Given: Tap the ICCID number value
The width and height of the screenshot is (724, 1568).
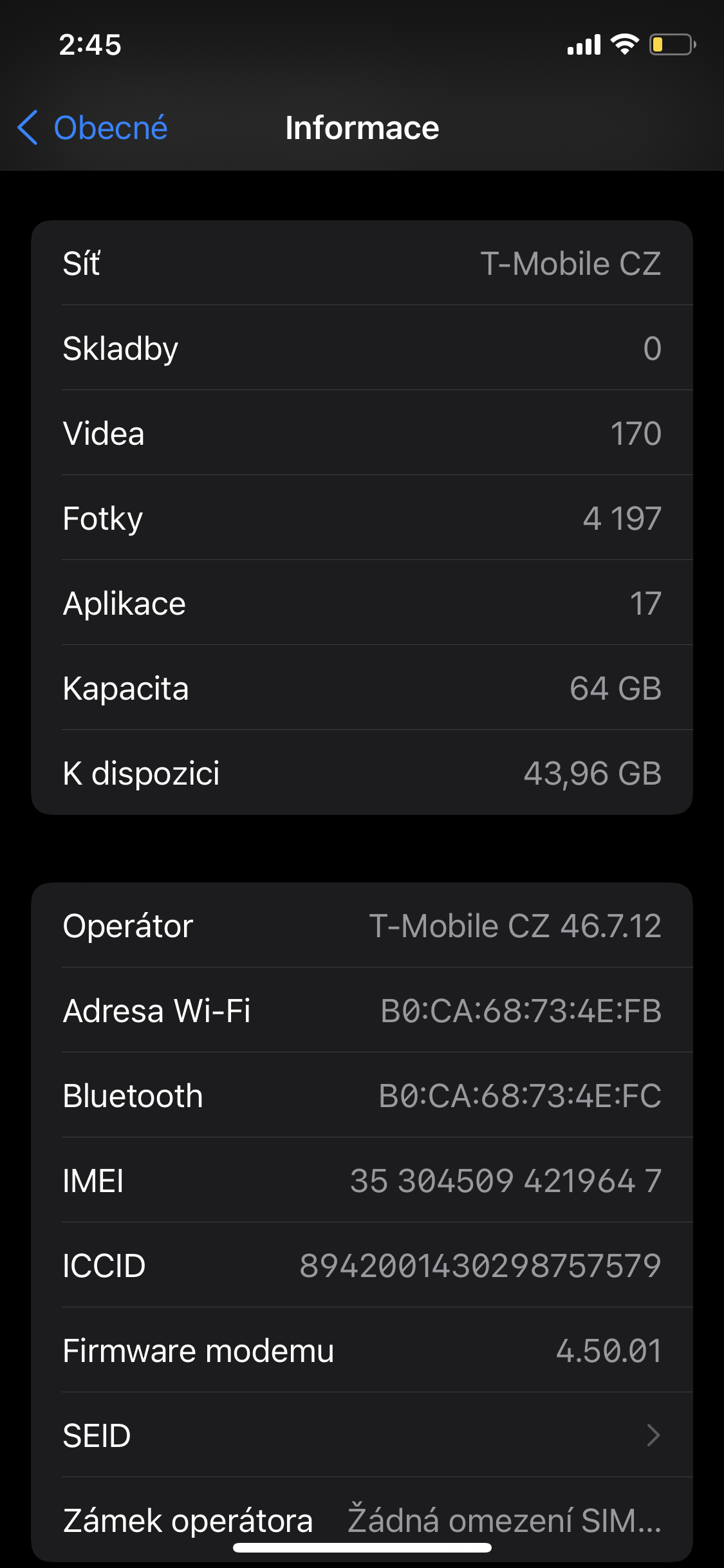Looking at the screenshot, I should pos(480,1265).
